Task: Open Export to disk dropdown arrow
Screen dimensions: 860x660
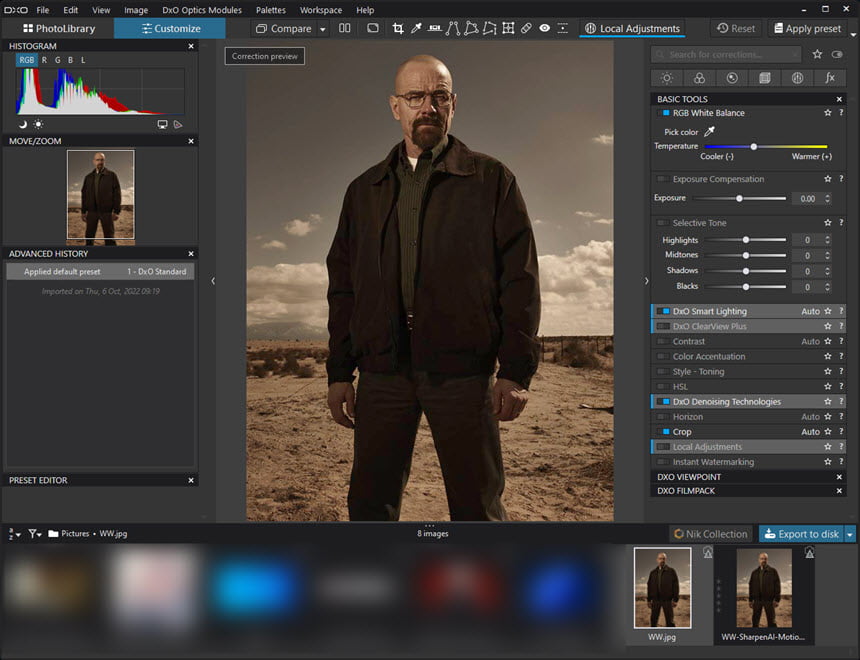Action: coord(850,534)
